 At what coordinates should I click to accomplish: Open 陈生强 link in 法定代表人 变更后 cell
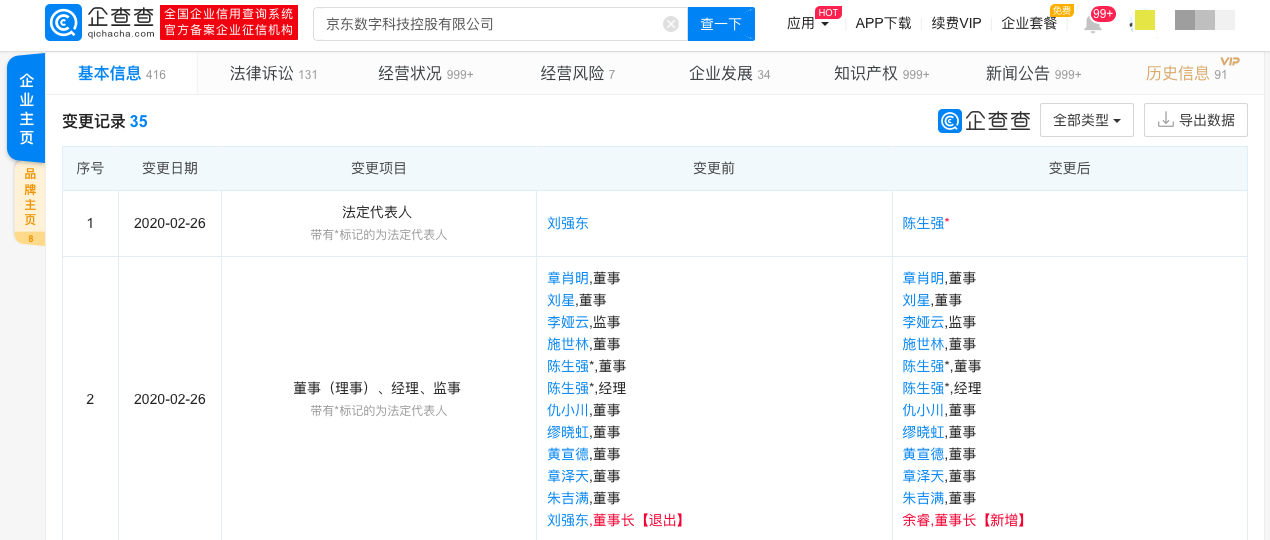click(923, 223)
